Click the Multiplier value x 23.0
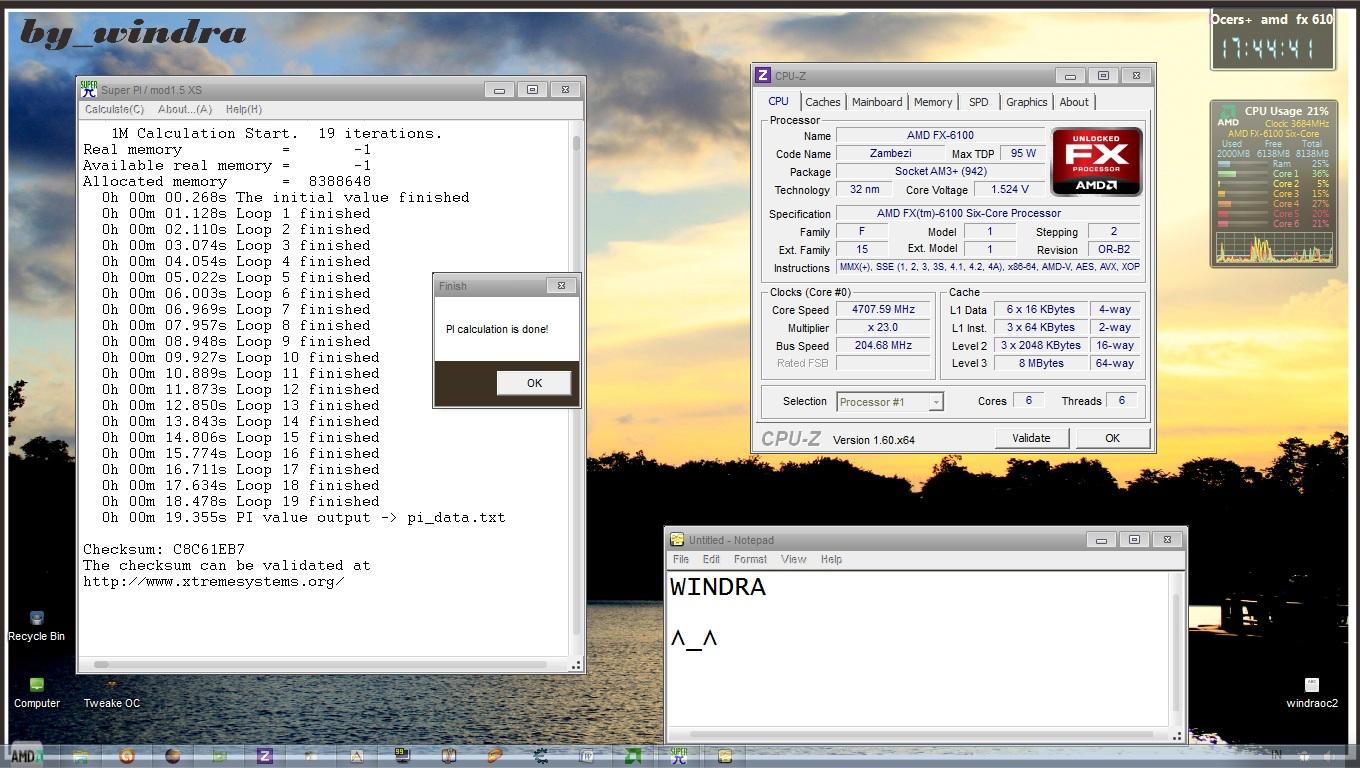Image resolution: width=1360 pixels, height=768 pixels. (883, 328)
